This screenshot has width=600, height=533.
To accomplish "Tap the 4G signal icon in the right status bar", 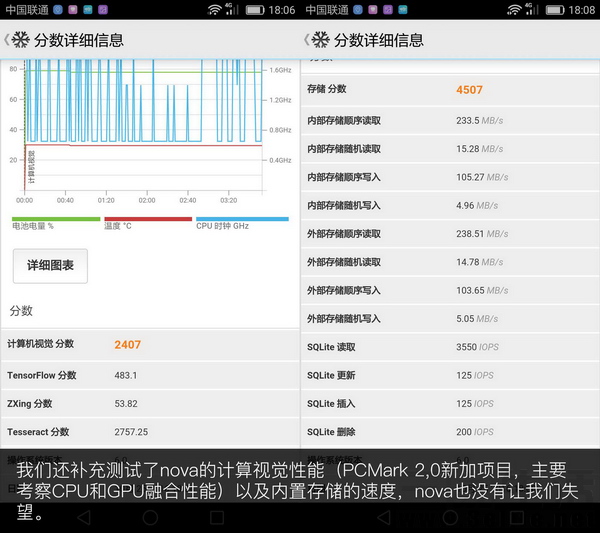I will pos(532,9).
